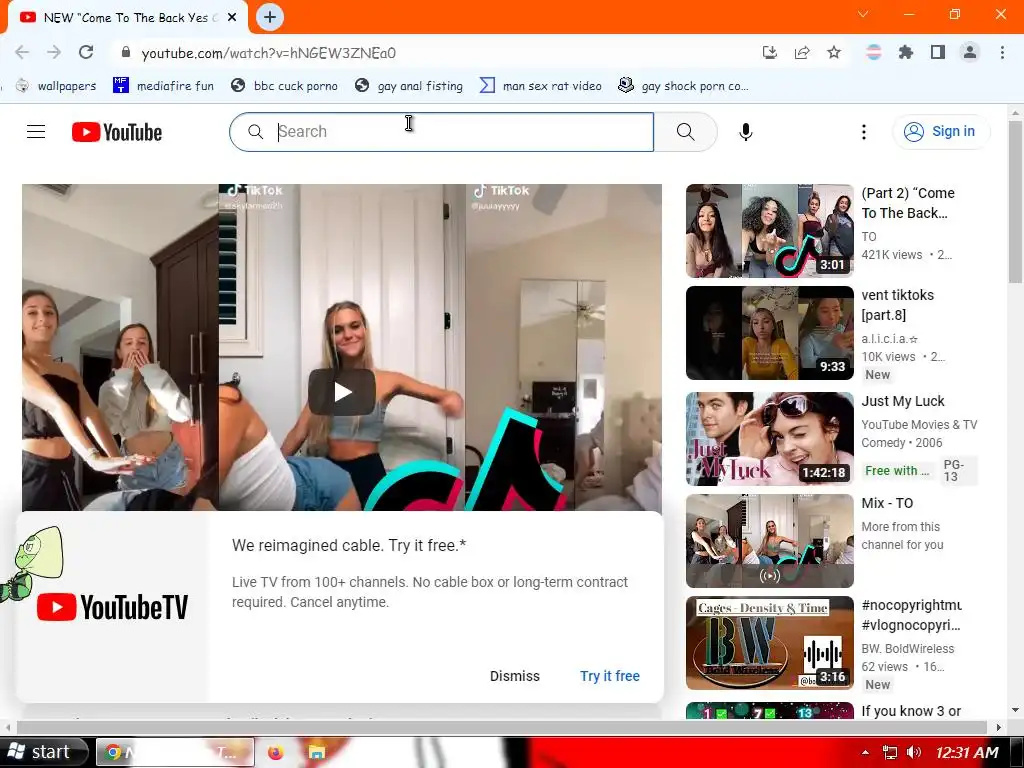The width and height of the screenshot is (1024, 768).
Task: Open the YouTube hamburger guide menu
Action: pos(36,132)
